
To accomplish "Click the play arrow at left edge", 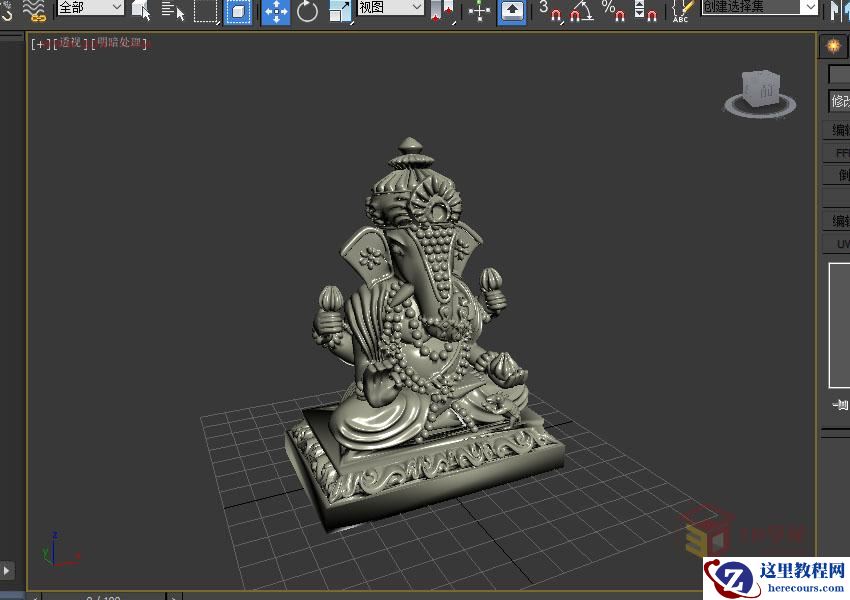I will (x=7, y=570).
